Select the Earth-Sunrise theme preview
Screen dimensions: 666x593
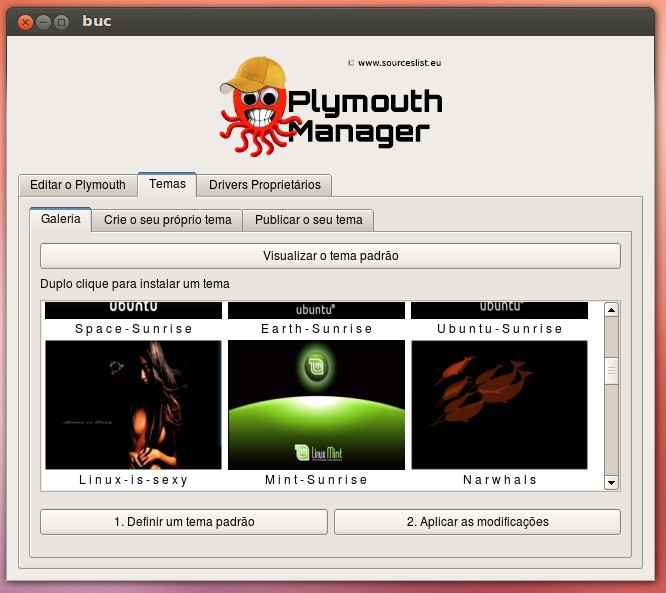[x=316, y=310]
